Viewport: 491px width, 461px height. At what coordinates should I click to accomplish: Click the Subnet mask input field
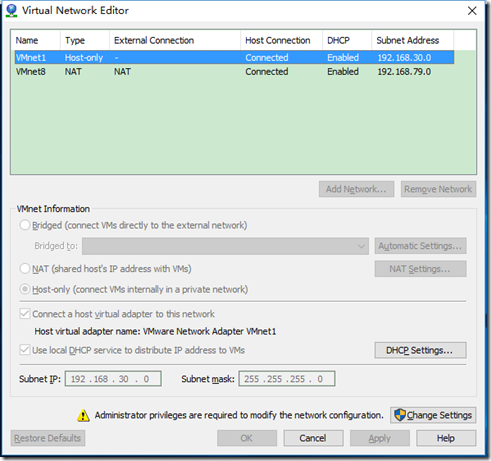(x=287, y=379)
